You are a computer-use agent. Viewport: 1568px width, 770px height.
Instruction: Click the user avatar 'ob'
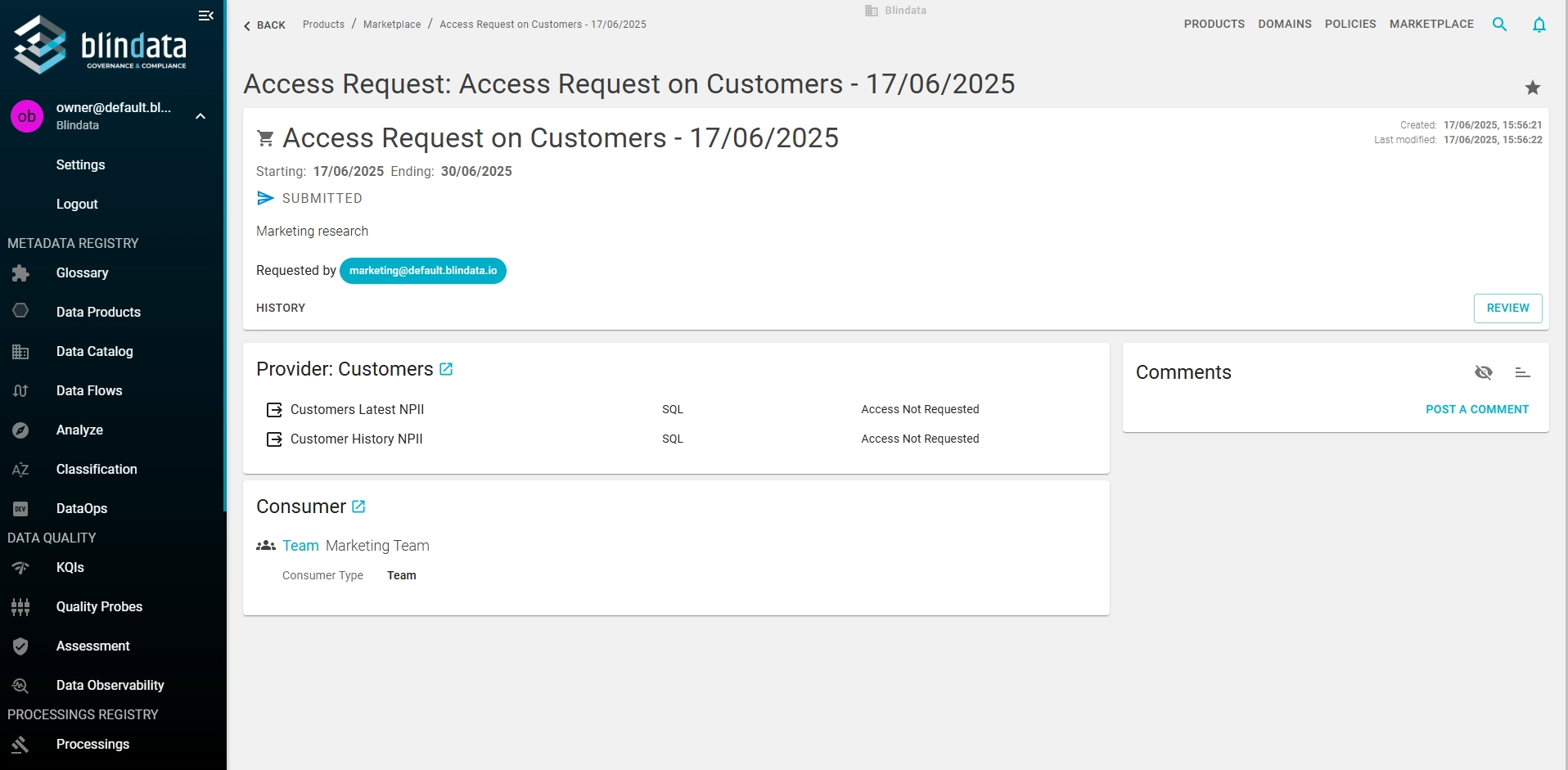(26, 116)
